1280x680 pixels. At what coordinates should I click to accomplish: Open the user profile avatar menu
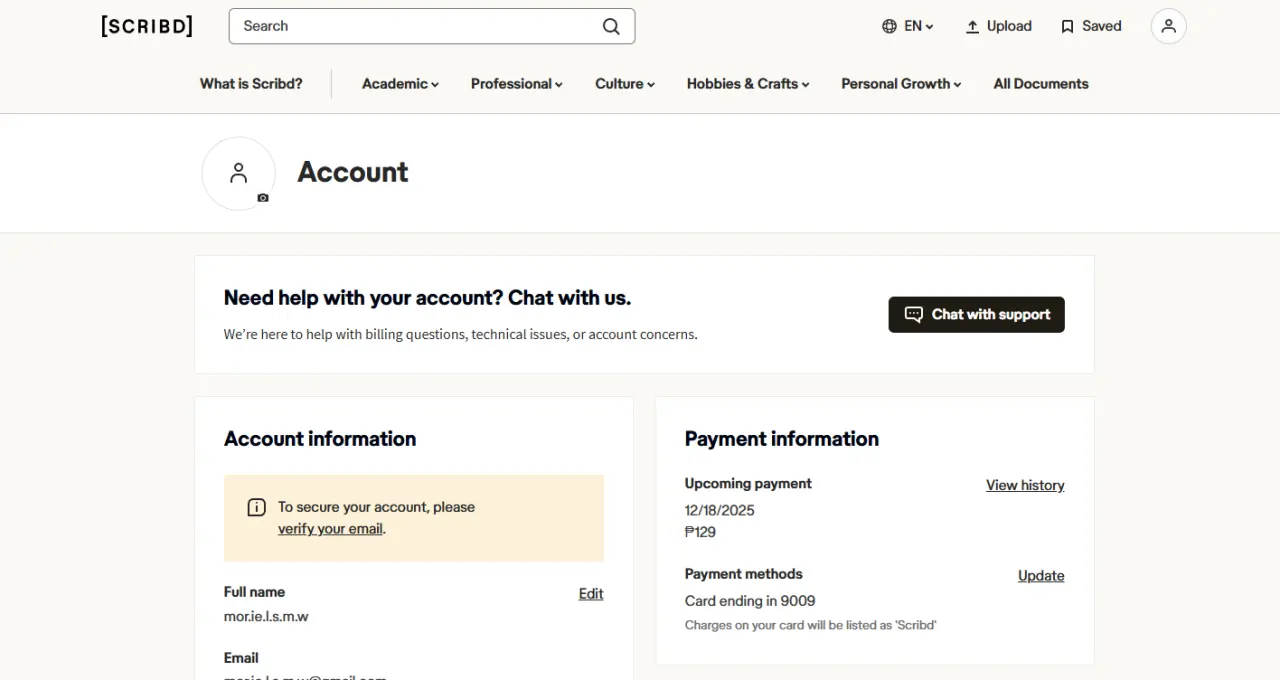pyautogui.click(x=1168, y=26)
